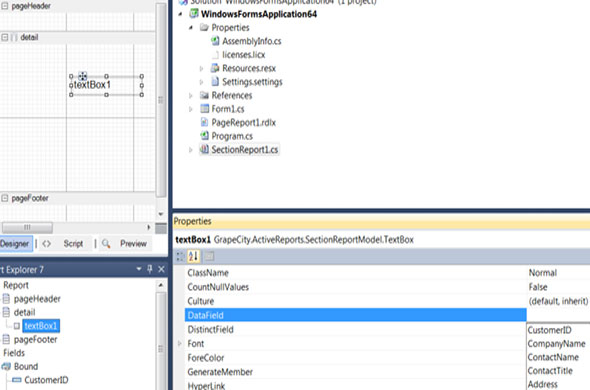The height and width of the screenshot is (390, 590).
Task: Click the move handle of textBox1
Action: click(83, 76)
